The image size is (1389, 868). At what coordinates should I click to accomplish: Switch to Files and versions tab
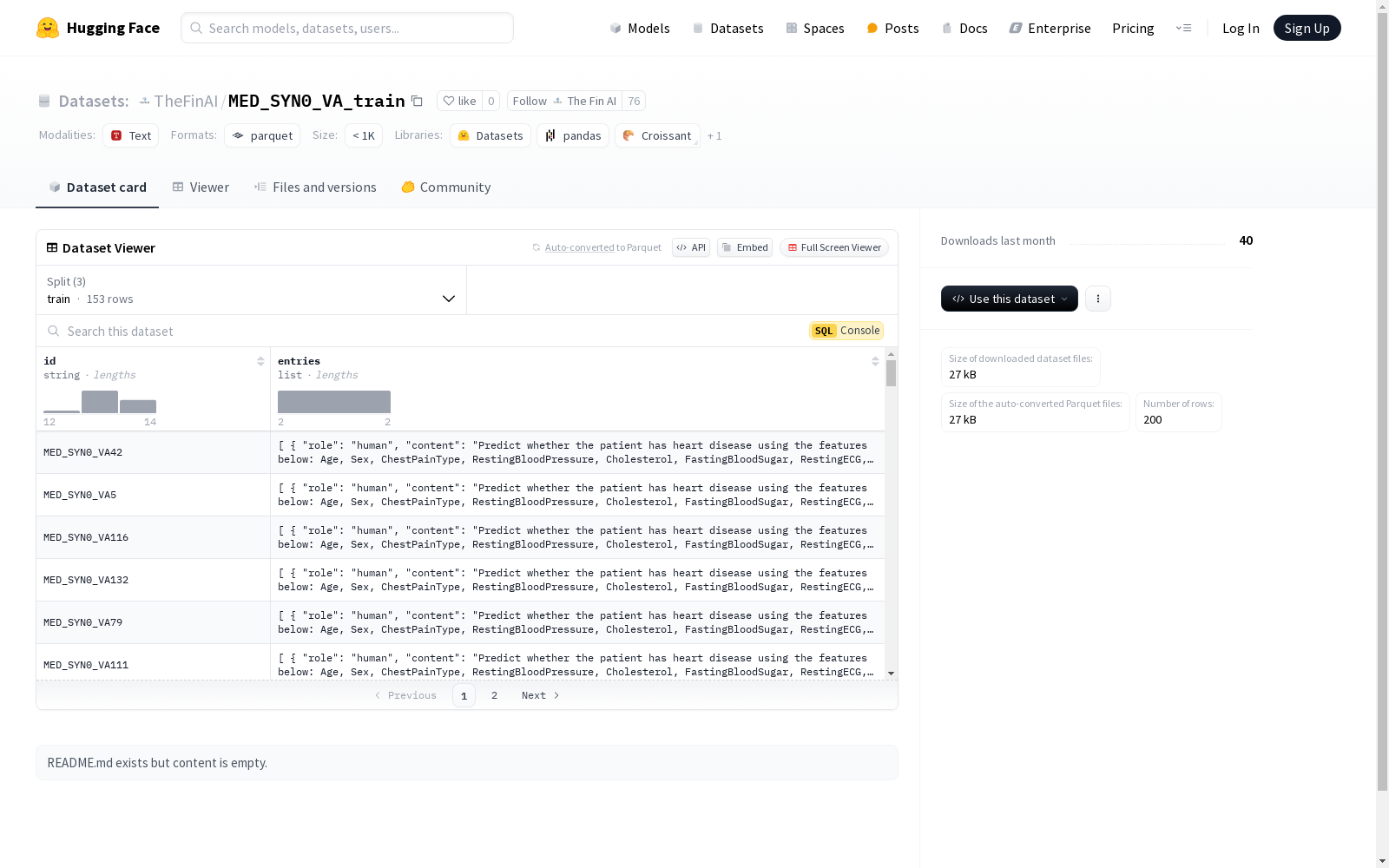[315, 187]
